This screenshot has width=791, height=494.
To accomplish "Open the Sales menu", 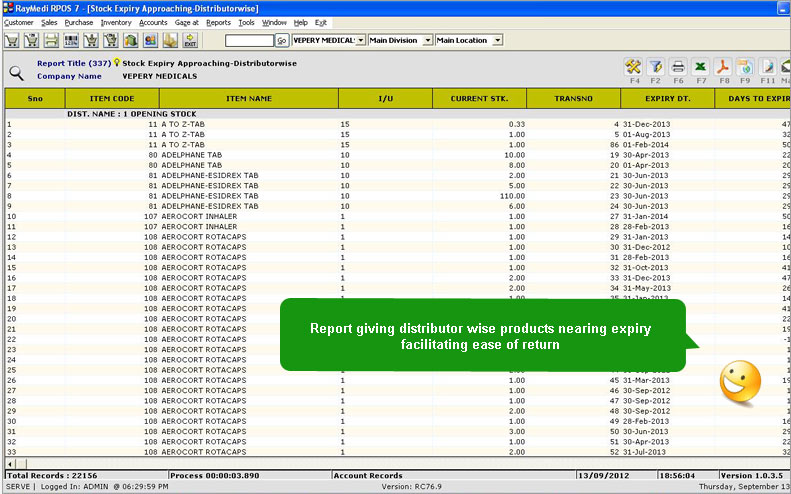I will 49,23.
